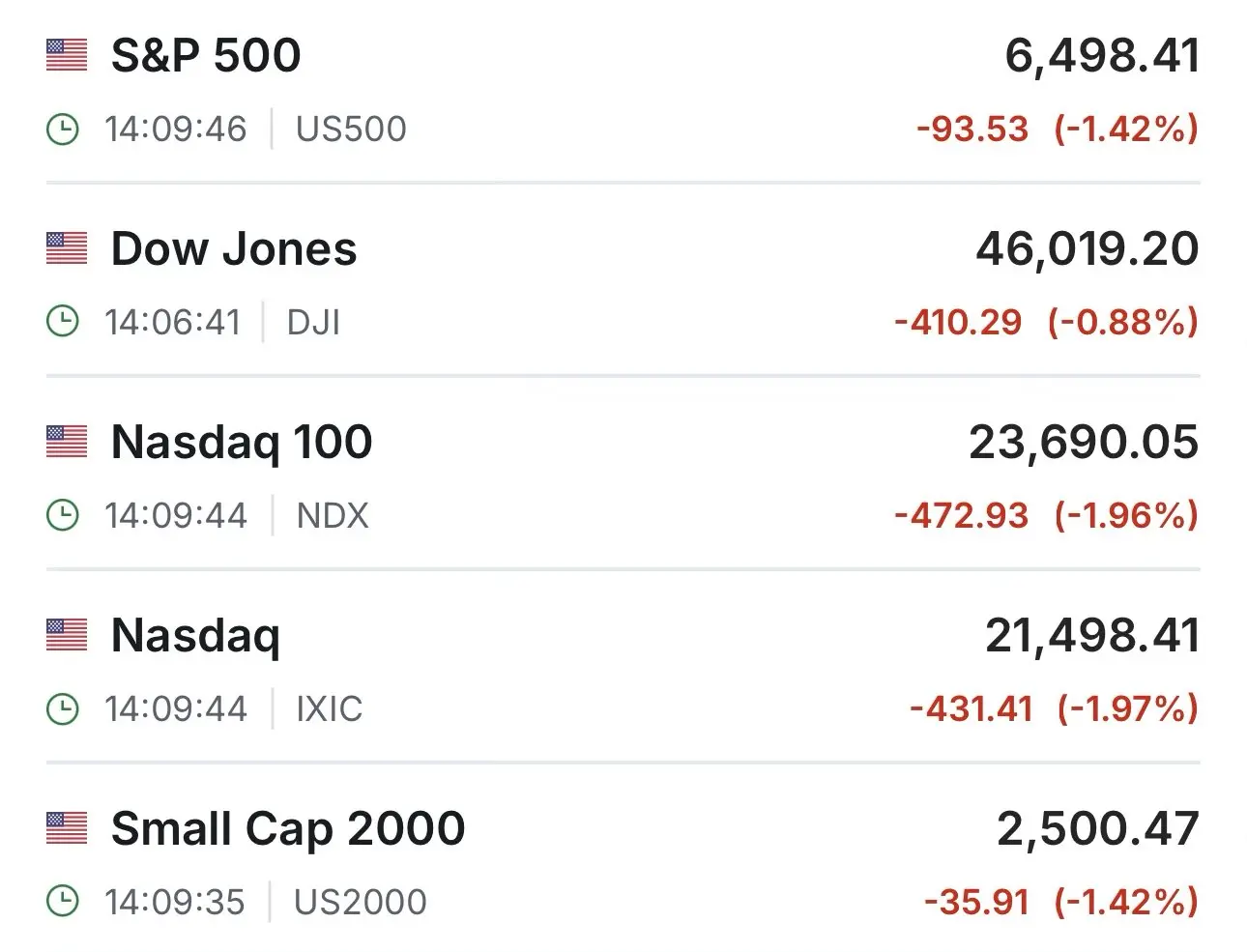Click the flag icon in the Nasdaq IXIC row

coord(67,635)
